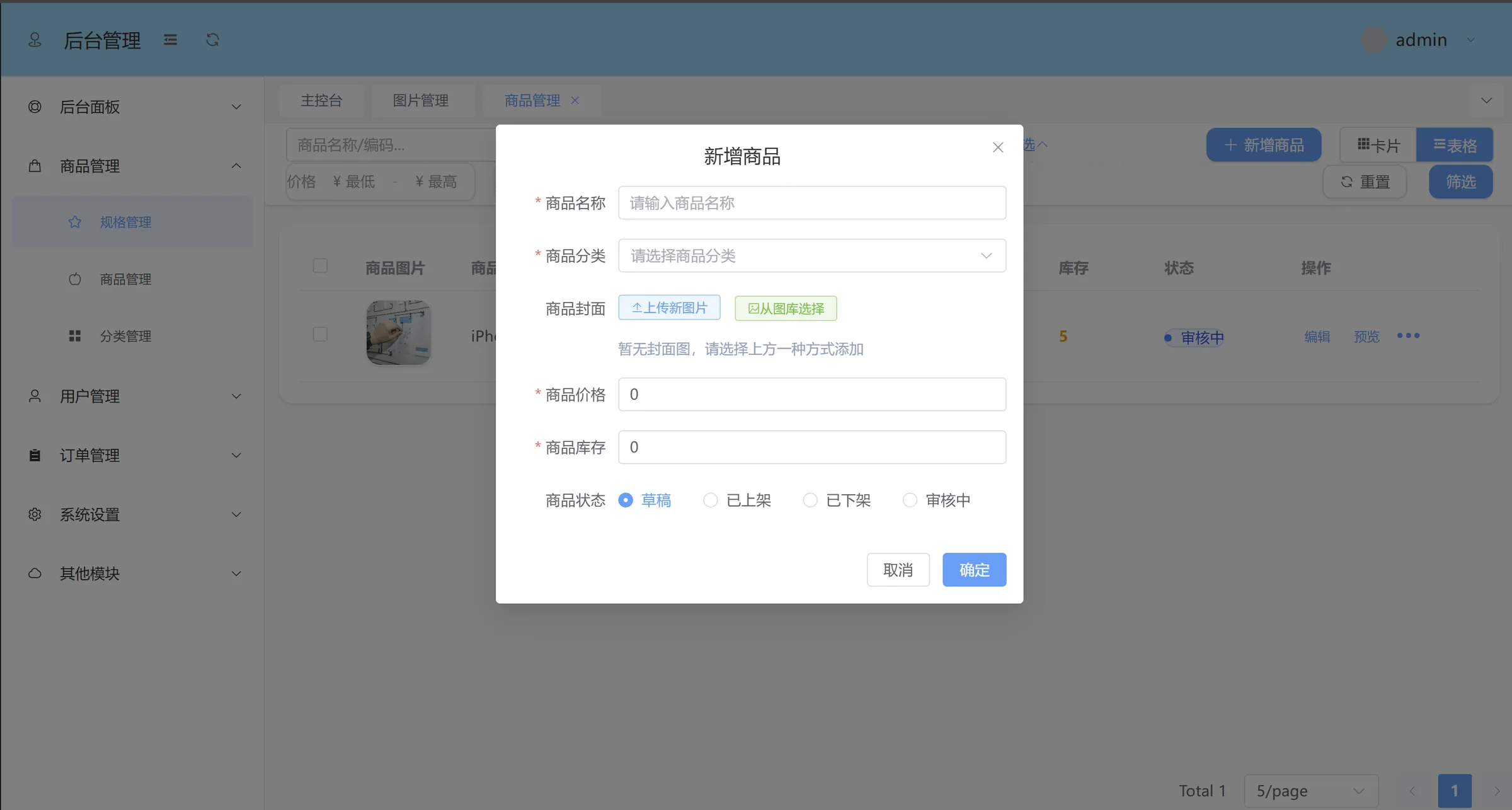The height and width of the screenshot is (810, 1512).
Task: Click the ¥ 最低 price input
Action: pos(354,182)
